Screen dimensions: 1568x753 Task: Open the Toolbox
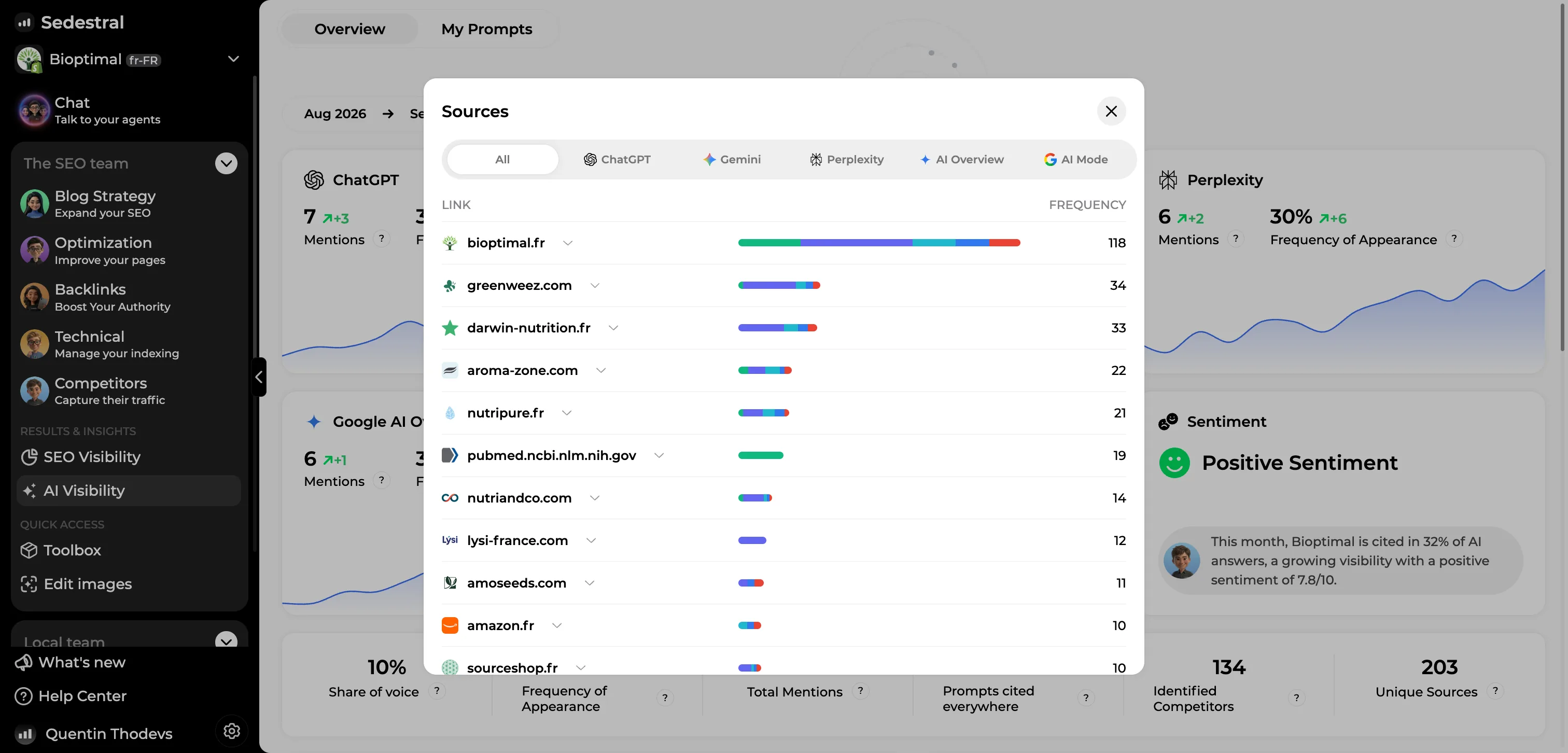click(128, 550)
